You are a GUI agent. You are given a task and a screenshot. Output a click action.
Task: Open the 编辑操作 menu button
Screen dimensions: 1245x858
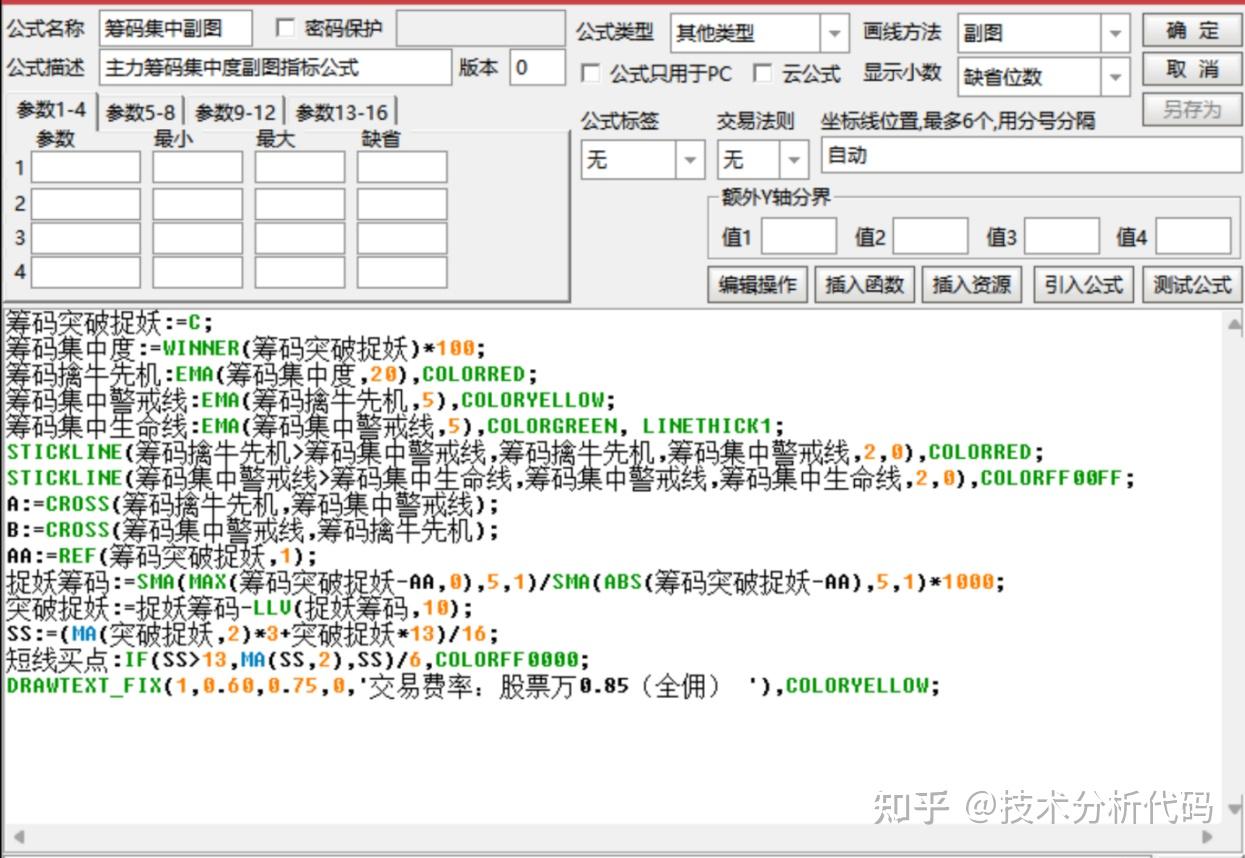(x=757, y=285)
